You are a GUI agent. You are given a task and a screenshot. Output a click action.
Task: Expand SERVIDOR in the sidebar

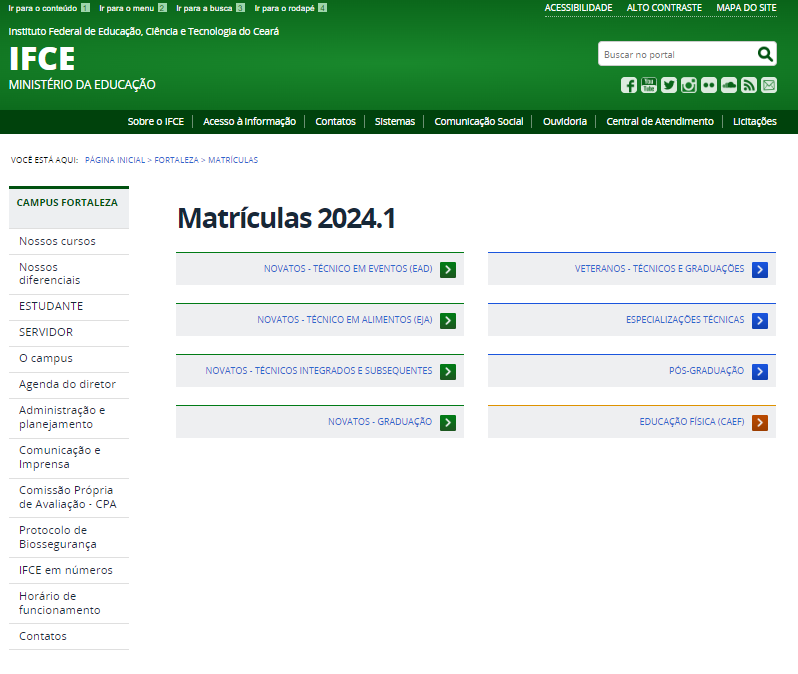pyautogui.click(x=46, y=332)
